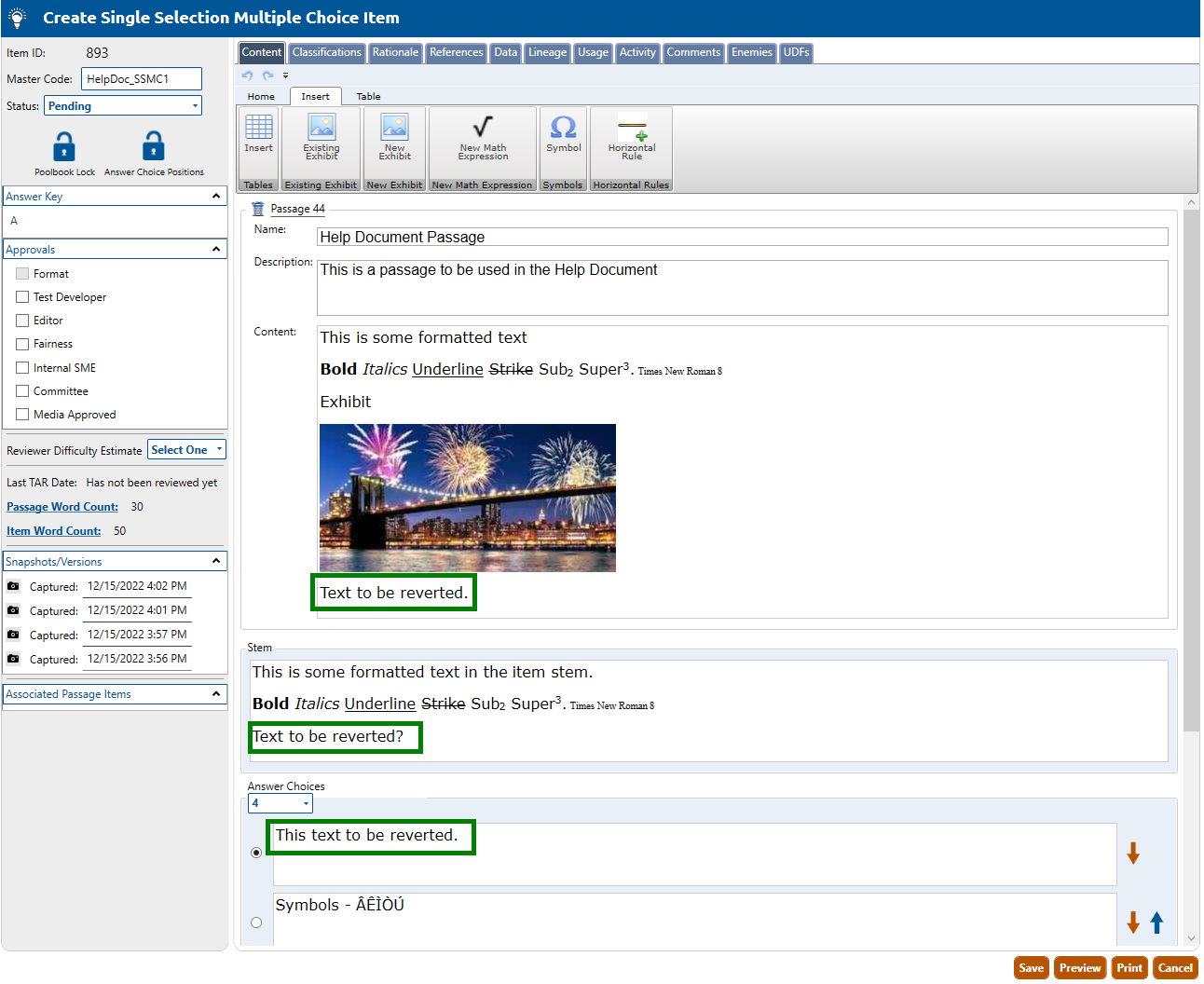Open the Passage Word Count link
Viewport: 1204px width, 984px height.
[62, 507]
